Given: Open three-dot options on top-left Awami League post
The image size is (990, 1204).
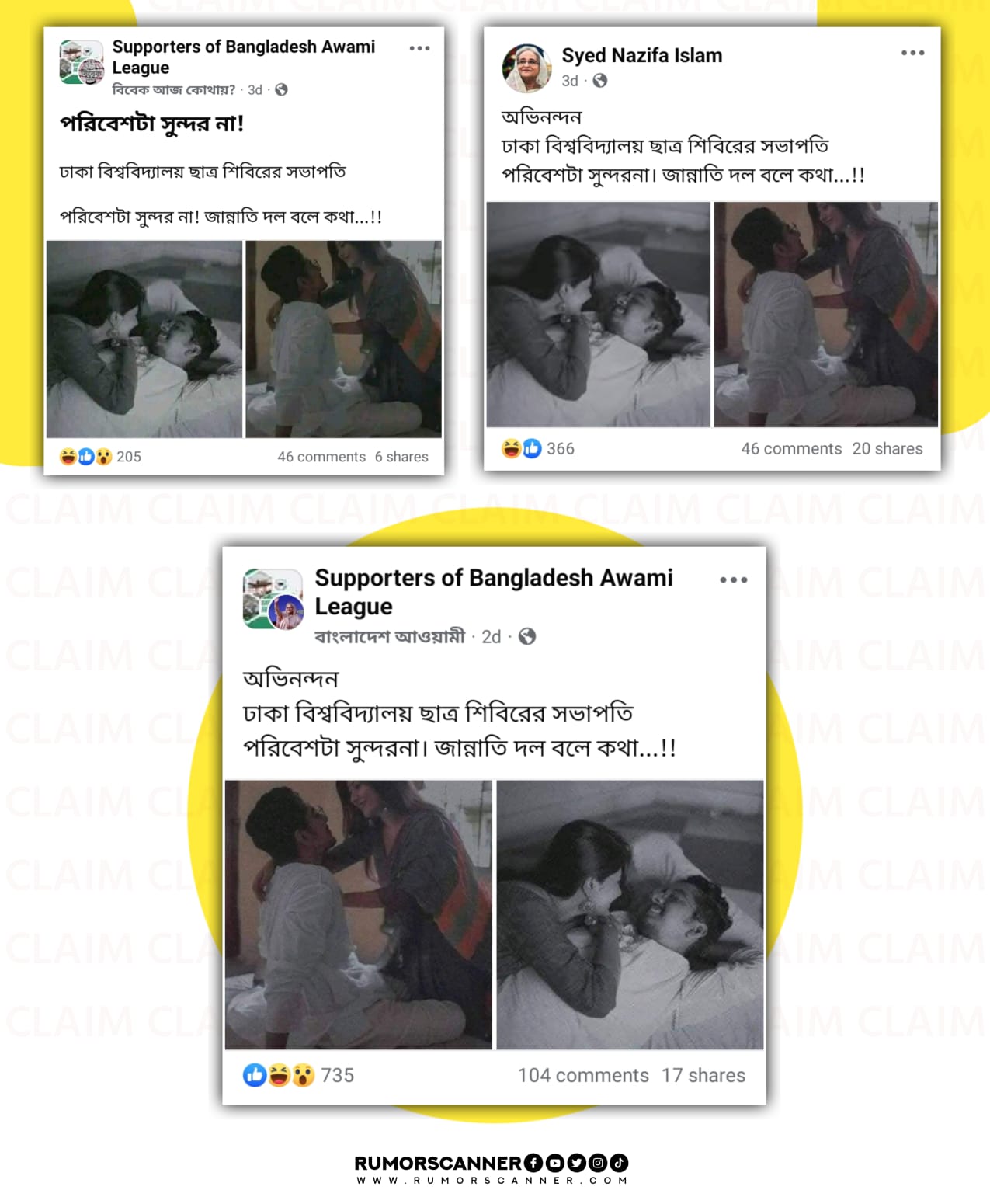Looking at the screenshot, I should 419,48.
